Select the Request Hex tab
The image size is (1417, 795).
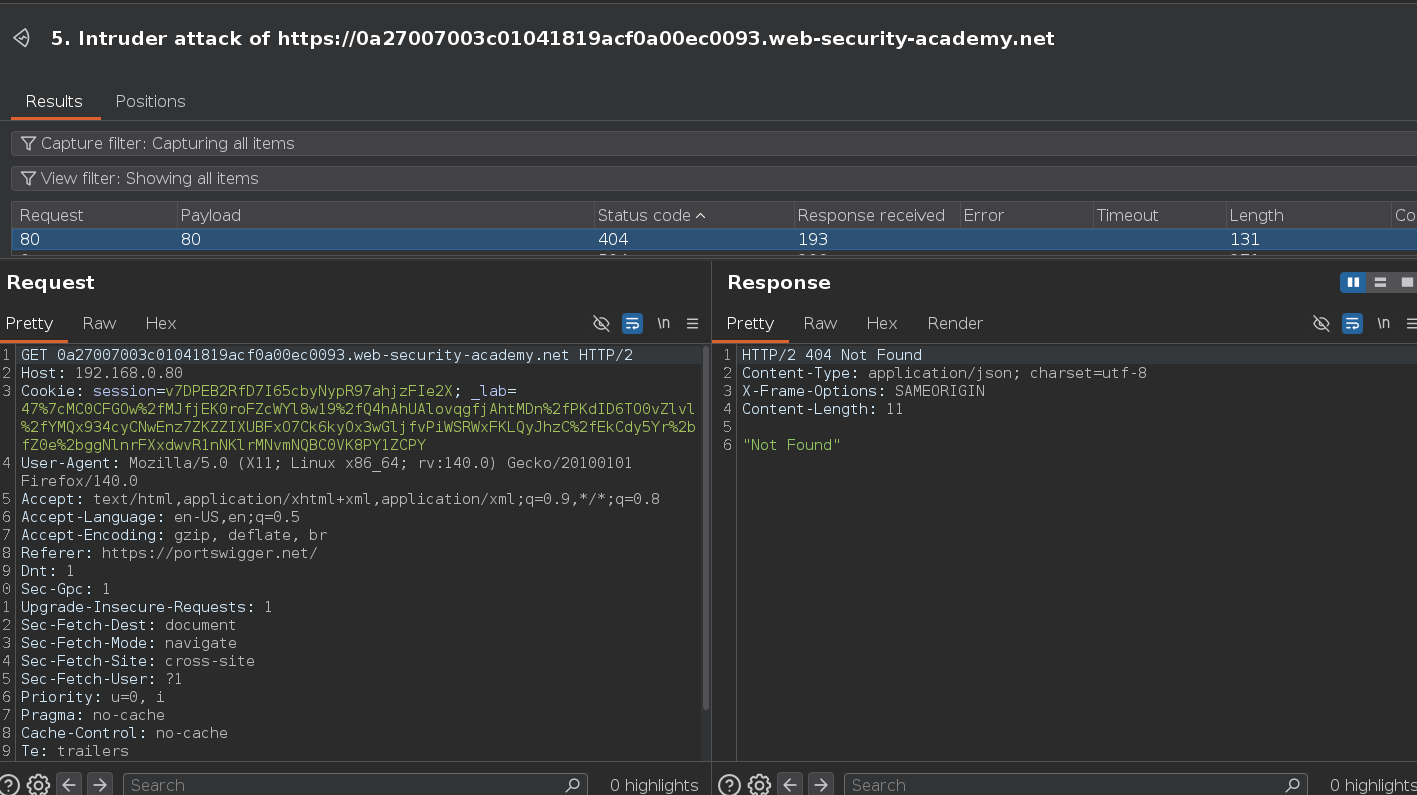(x=161, y=323)
